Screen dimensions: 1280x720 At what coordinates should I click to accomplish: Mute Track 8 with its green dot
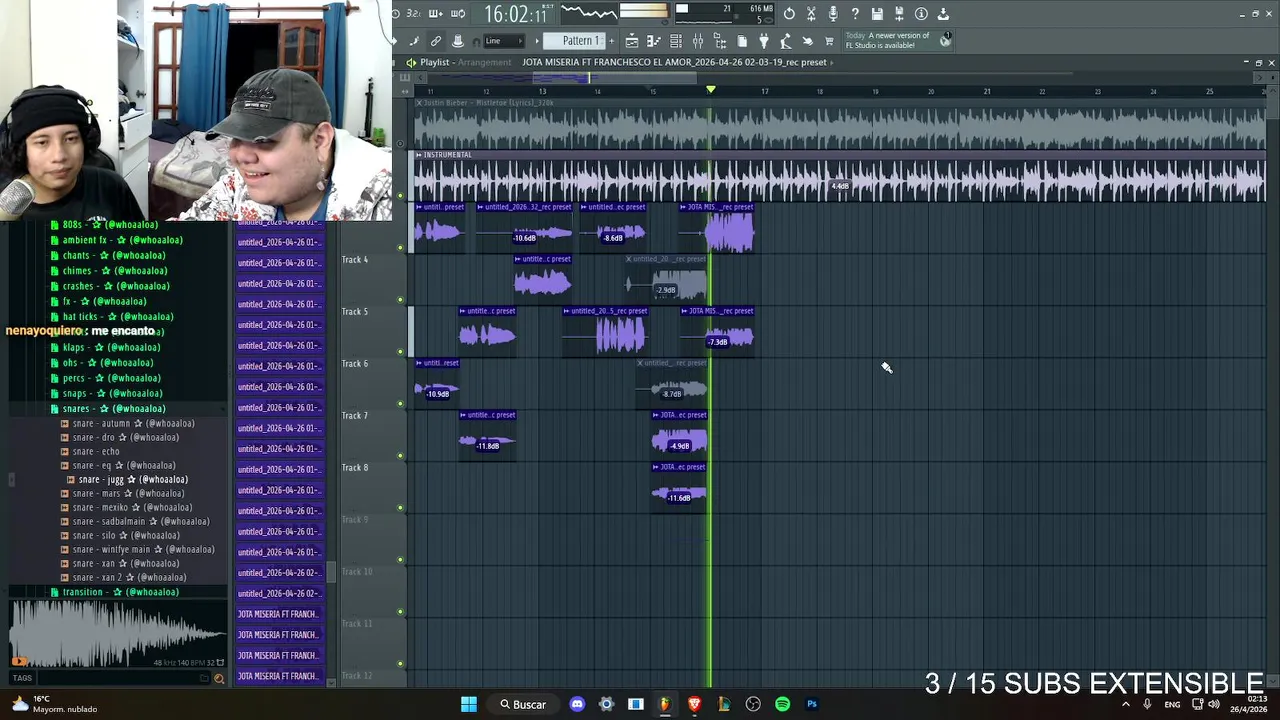[x=401, y=507]
